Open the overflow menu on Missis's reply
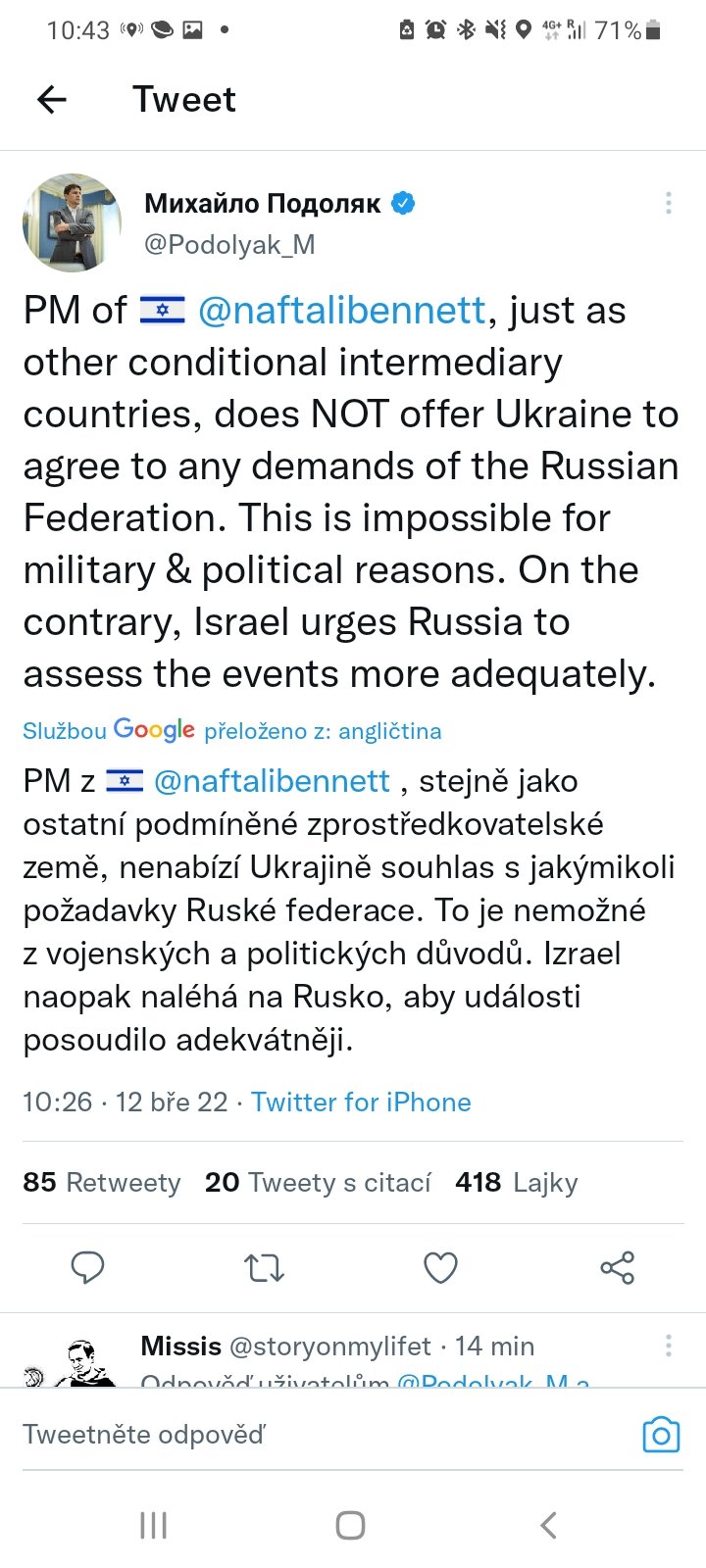The width and height of the screenshot is (706, 1568). point(668,1346)
